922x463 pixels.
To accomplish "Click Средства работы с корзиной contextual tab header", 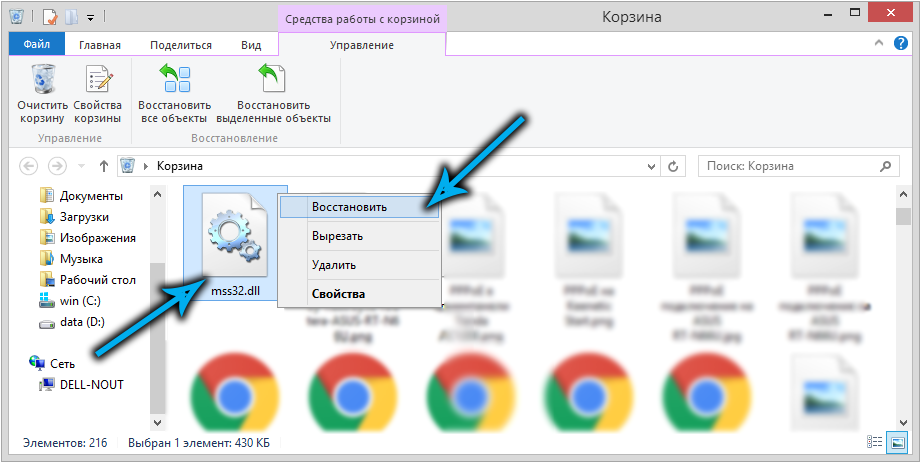I will (362, 19).
